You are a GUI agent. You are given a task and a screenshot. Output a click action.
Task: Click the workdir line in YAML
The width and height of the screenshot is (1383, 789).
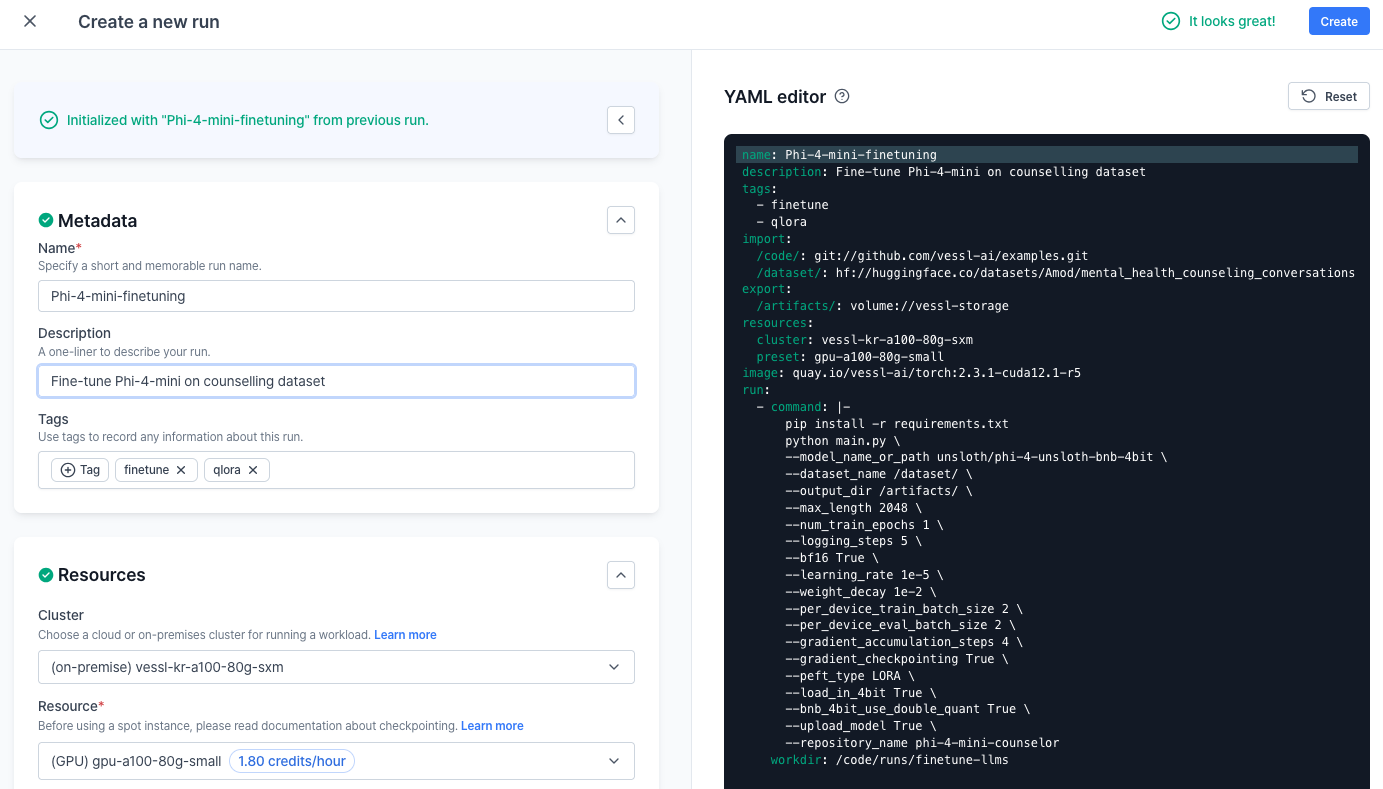point(889,760)
